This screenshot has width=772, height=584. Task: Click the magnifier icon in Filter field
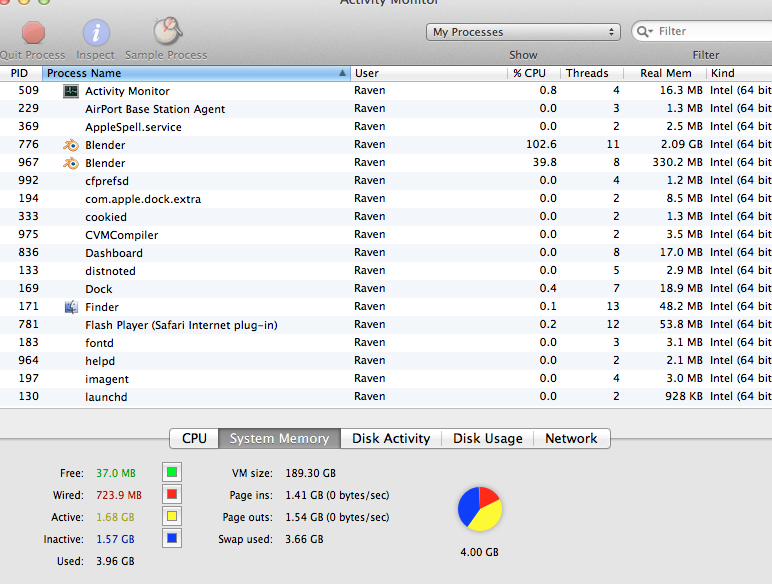pos(644,32)
